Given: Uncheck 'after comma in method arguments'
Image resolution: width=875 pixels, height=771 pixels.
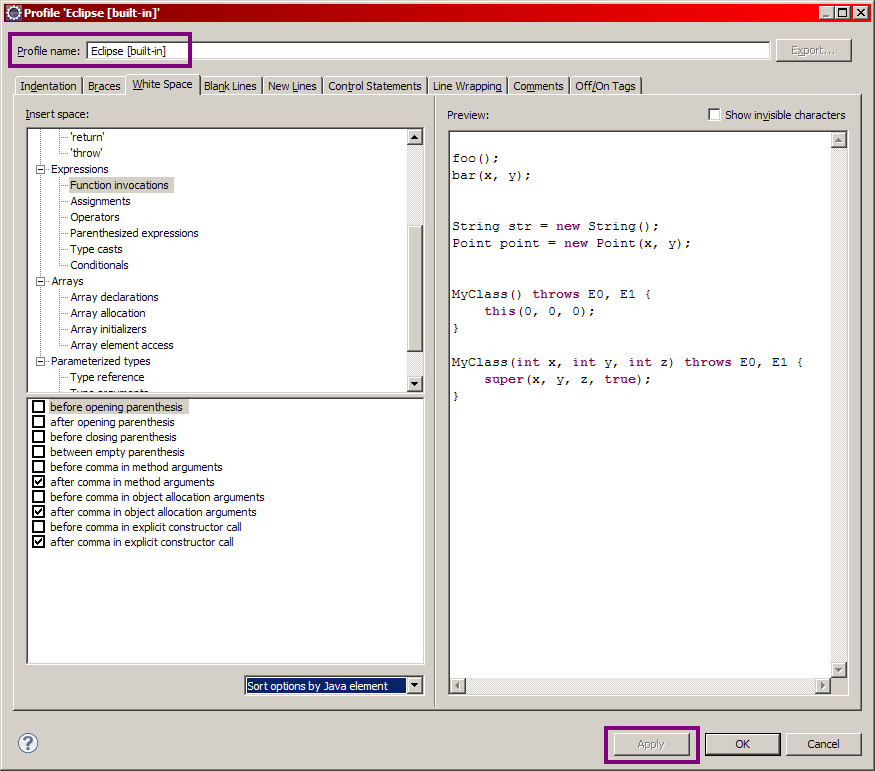Looking at the screenshot, I should [38, 481].
